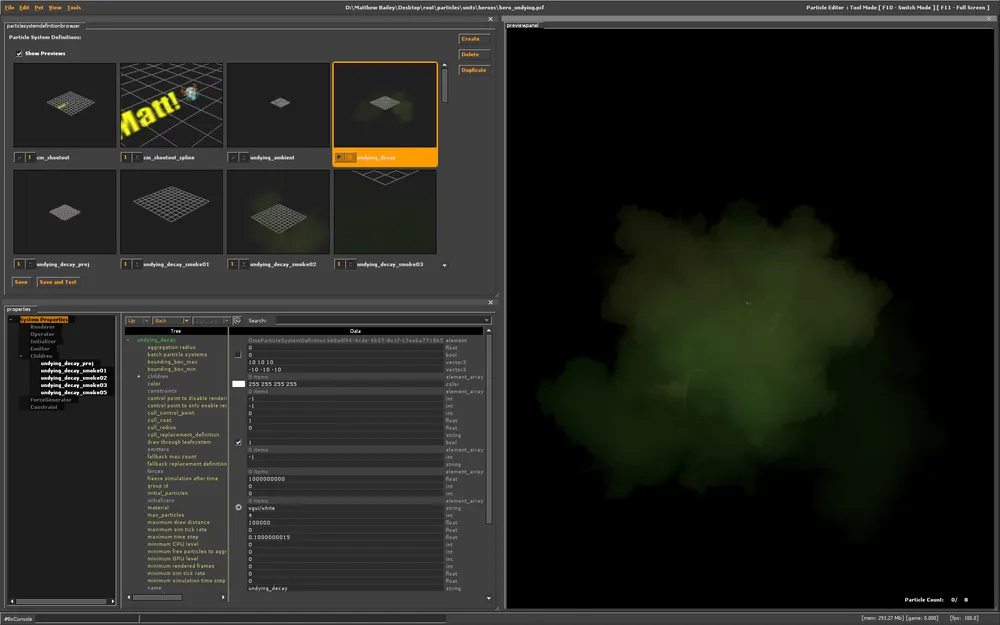Viewport: 1000px width, 625px height.
Task: Click the 1 icon under the cm_shoutout_spline thumbnail
Action: [x=125, y=157]
